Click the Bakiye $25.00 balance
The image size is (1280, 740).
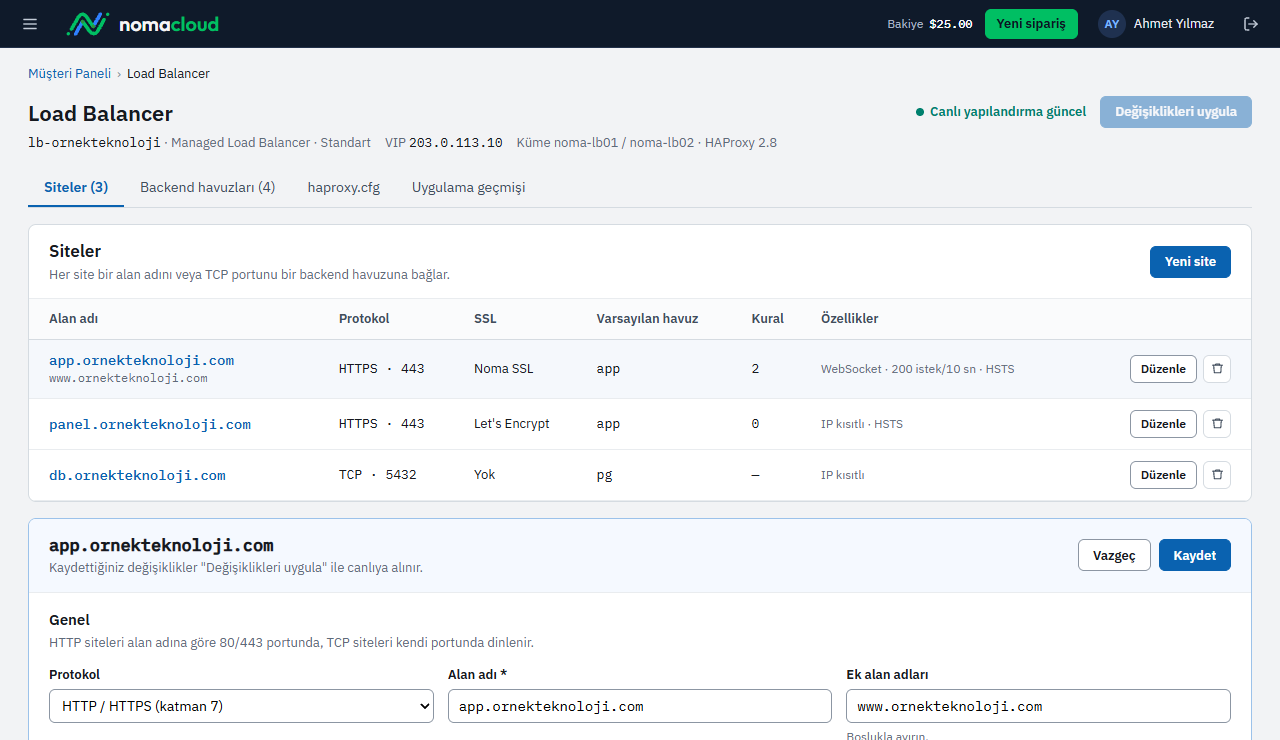pyautogui.click(x=930, y=24)
